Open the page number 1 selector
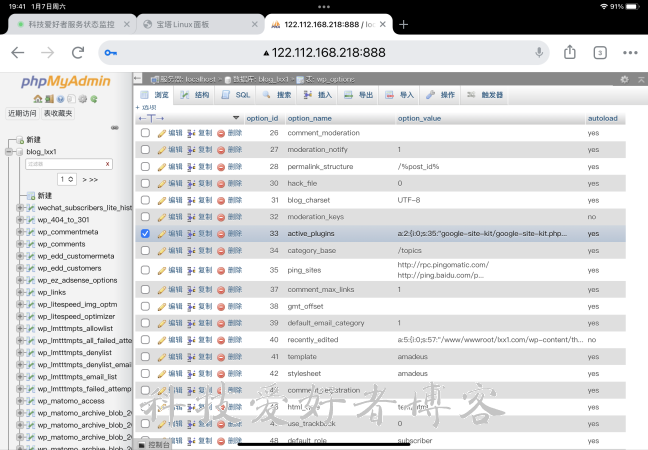 click(x=67, y=179)
